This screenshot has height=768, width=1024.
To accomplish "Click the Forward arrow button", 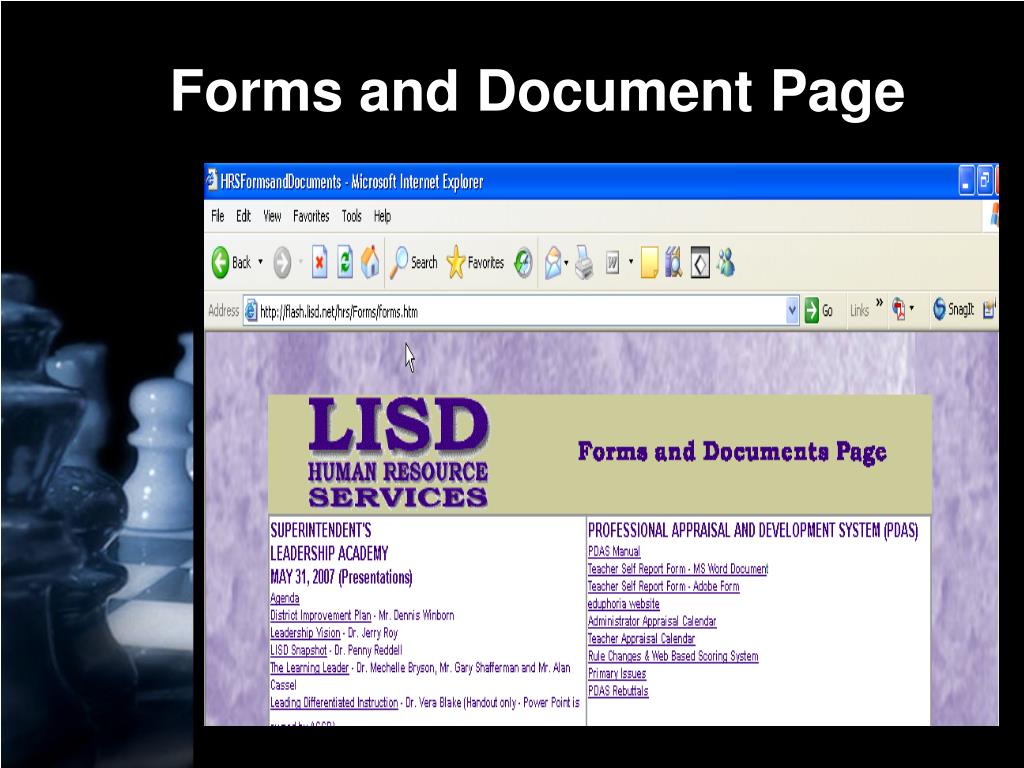I will (x=282, y=263).
